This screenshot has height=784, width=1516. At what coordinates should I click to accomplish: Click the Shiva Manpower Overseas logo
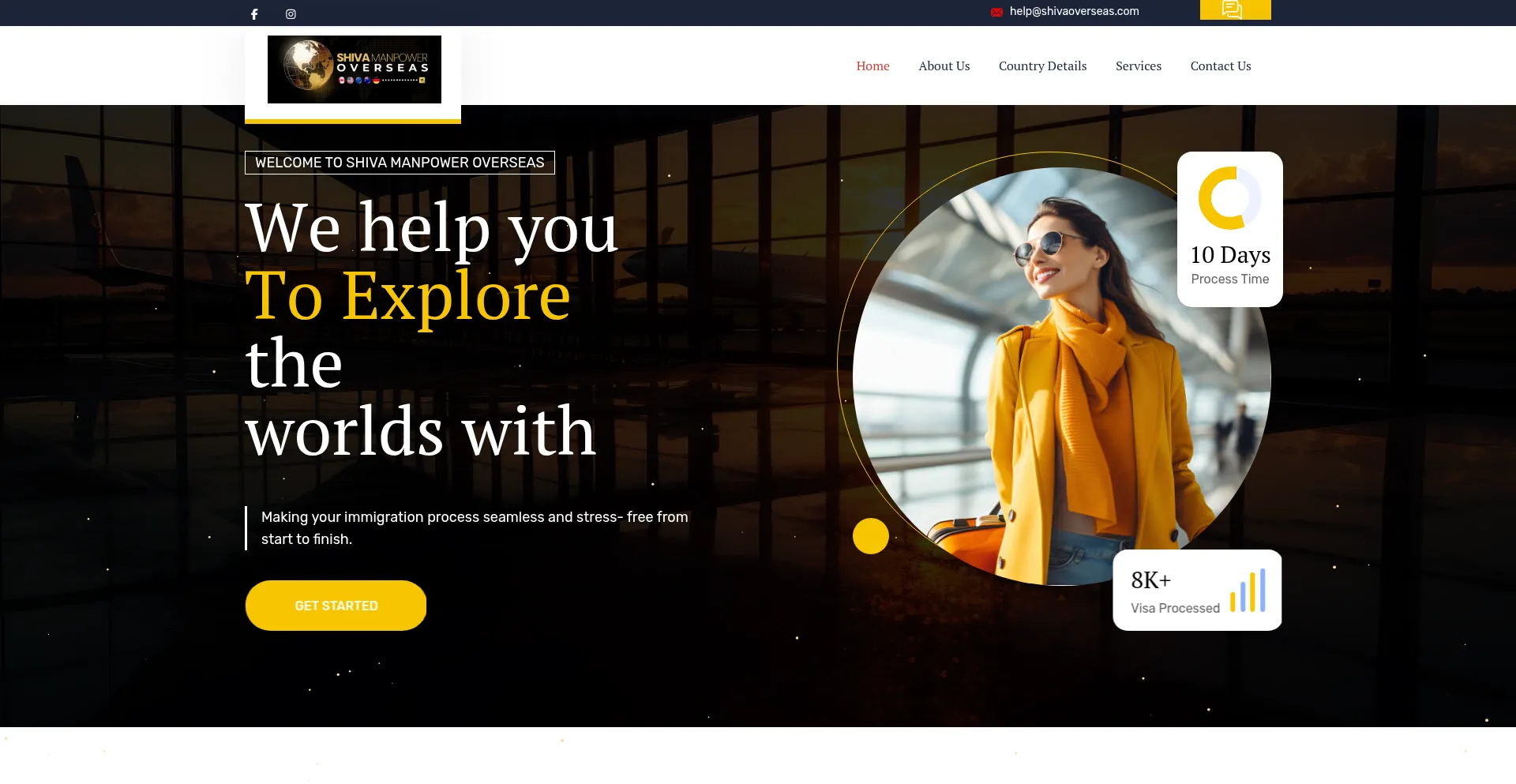click(354, 69)
